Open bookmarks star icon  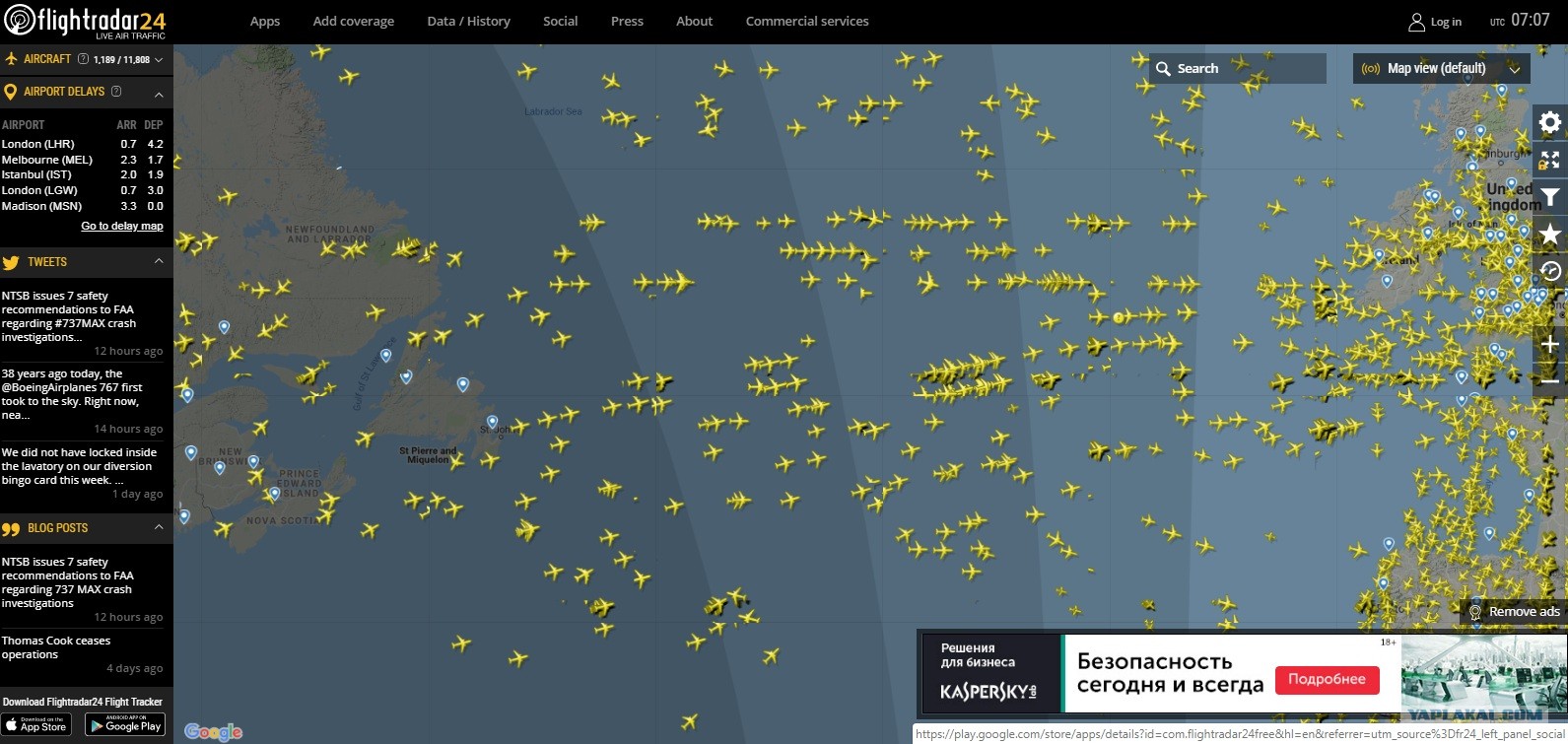click(1550, 234)
